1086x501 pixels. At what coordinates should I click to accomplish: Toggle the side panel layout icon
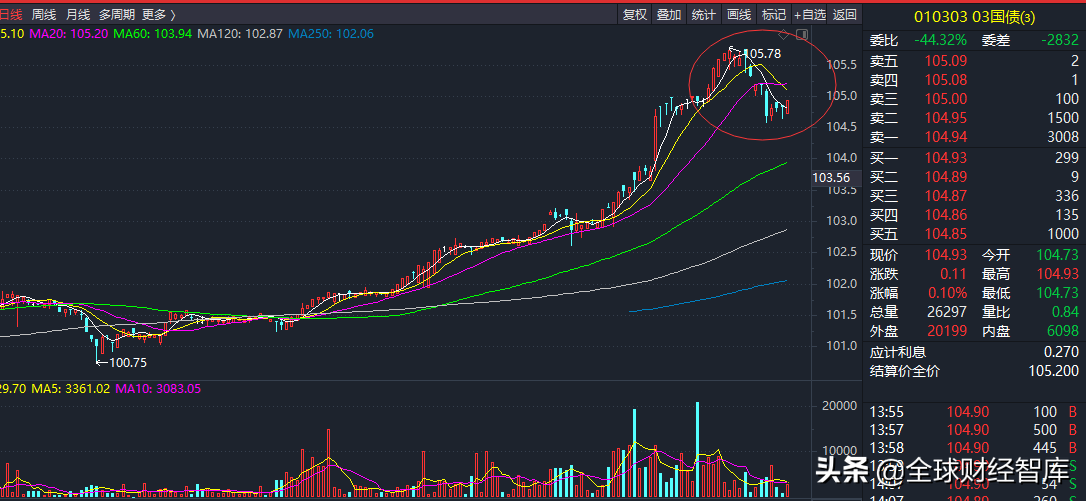tap(800, 35)
